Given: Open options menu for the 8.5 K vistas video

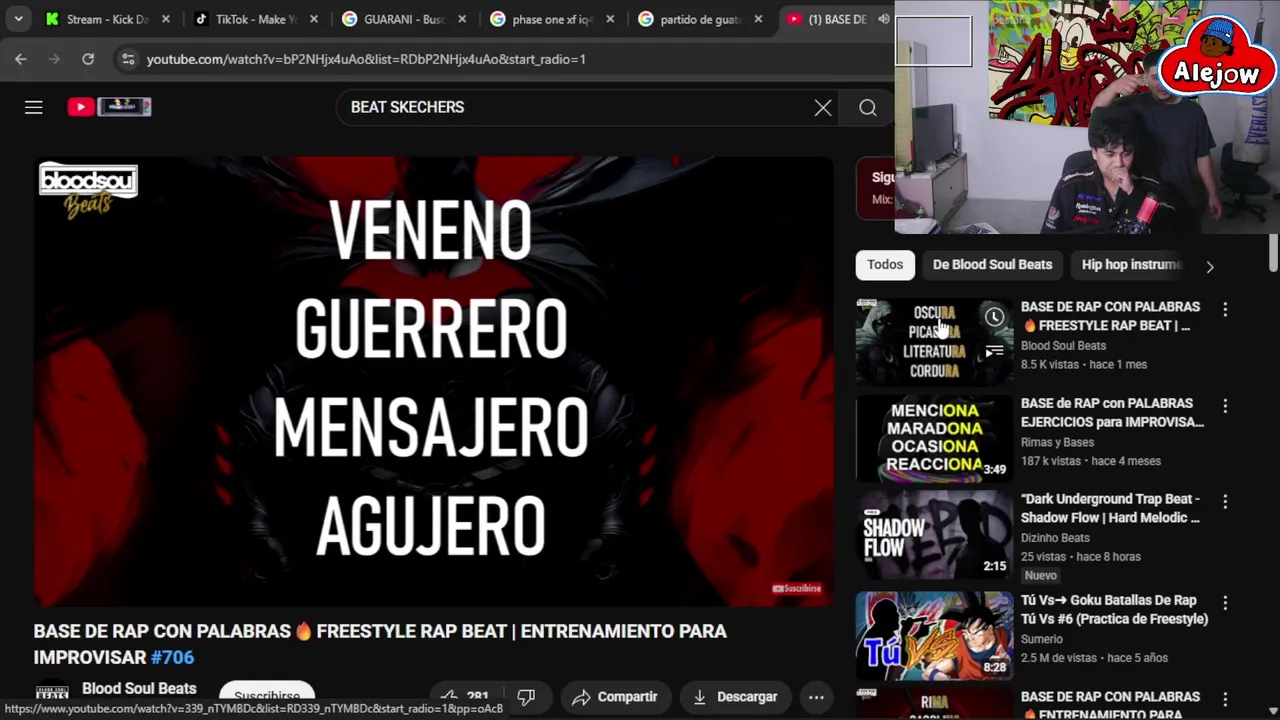Looking at the screenshot, I should pos(1225,310).
